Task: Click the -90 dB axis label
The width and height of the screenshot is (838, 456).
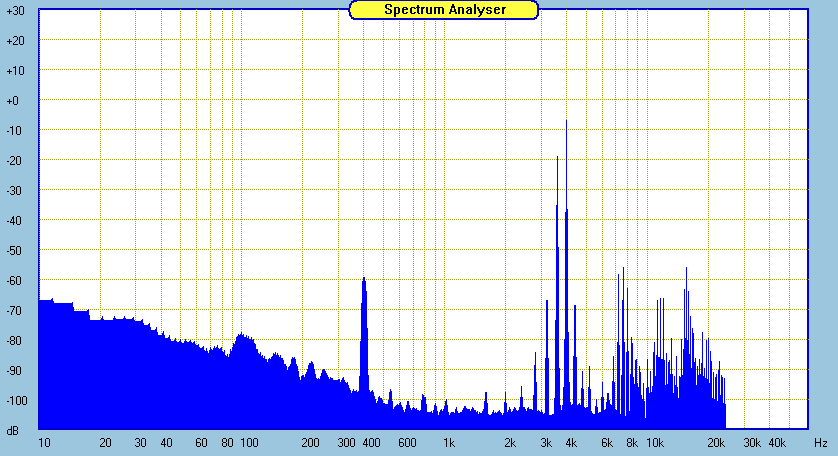Action: tap(15, 370)
